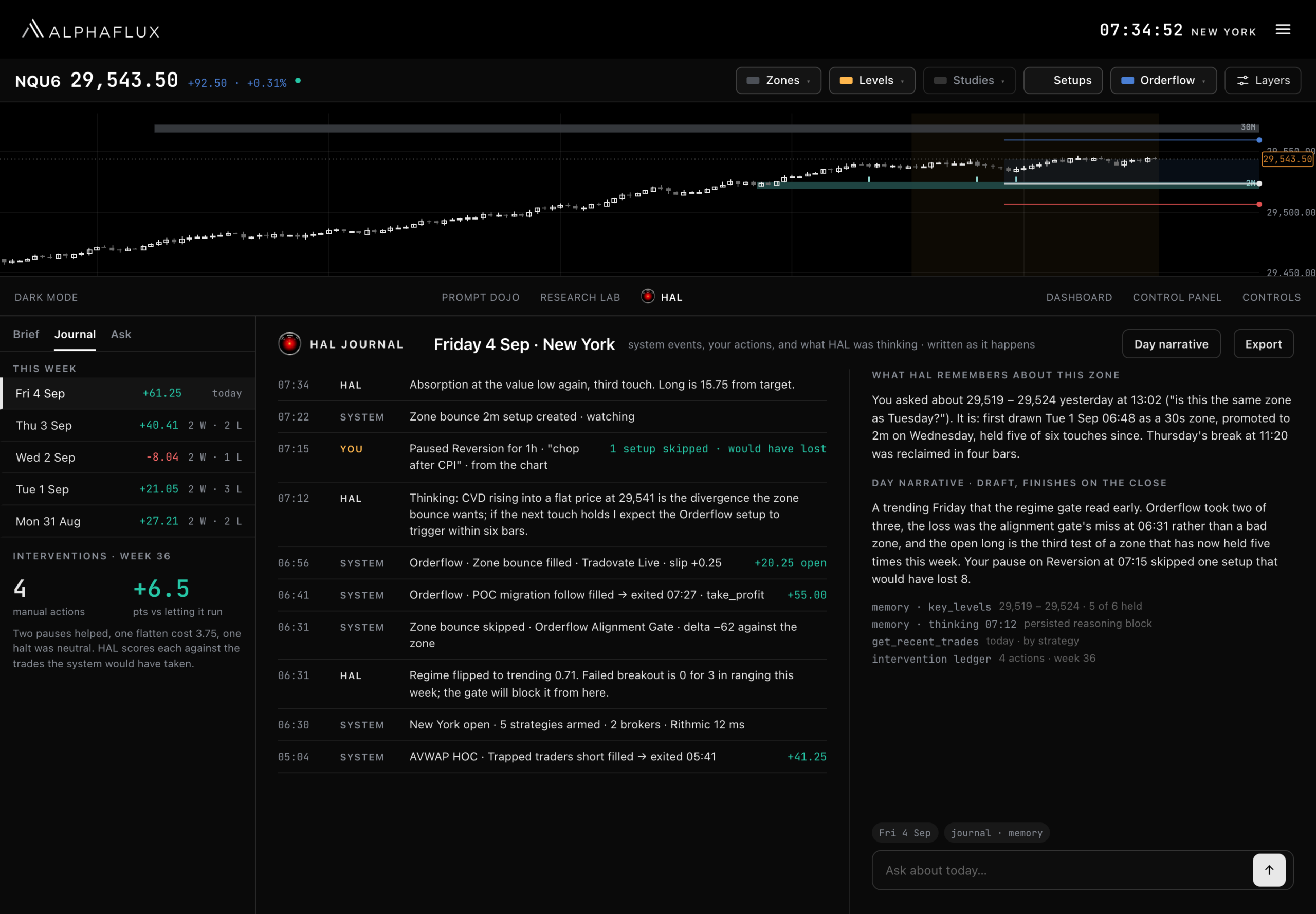Go to DASHBOARD
The height and width of the screenshot is (914, 1316).
[x=1079, y=297]
